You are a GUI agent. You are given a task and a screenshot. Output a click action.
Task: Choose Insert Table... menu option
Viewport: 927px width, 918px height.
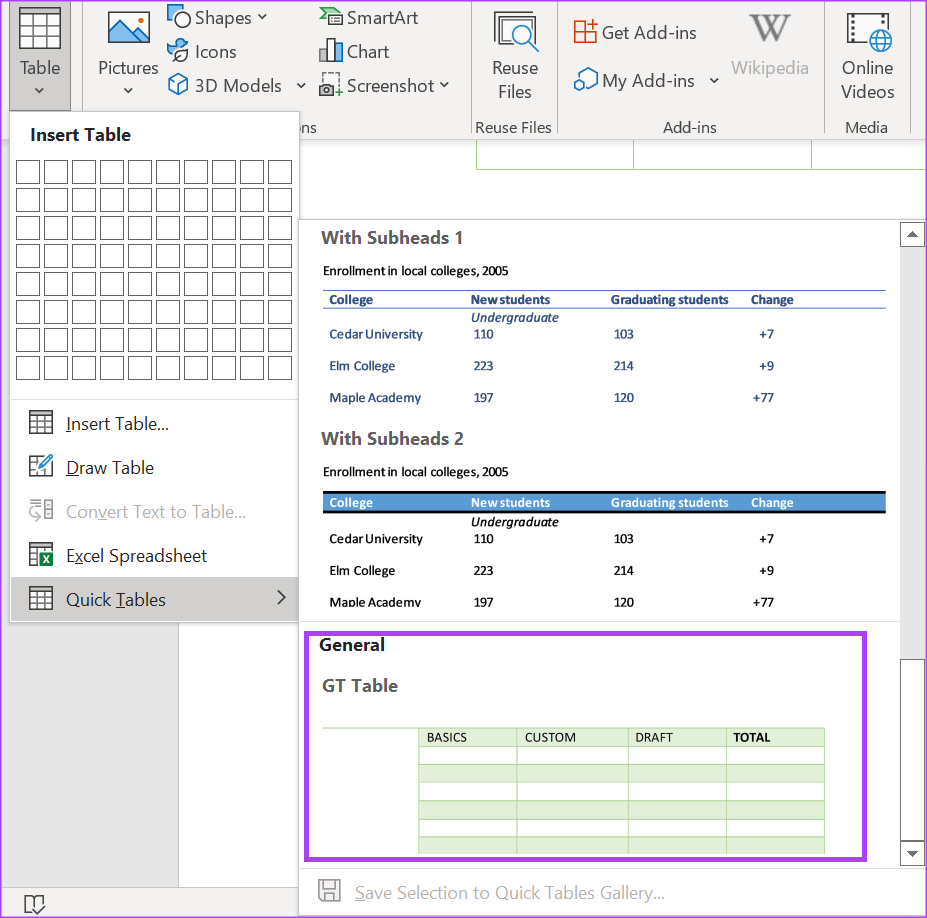117,424
